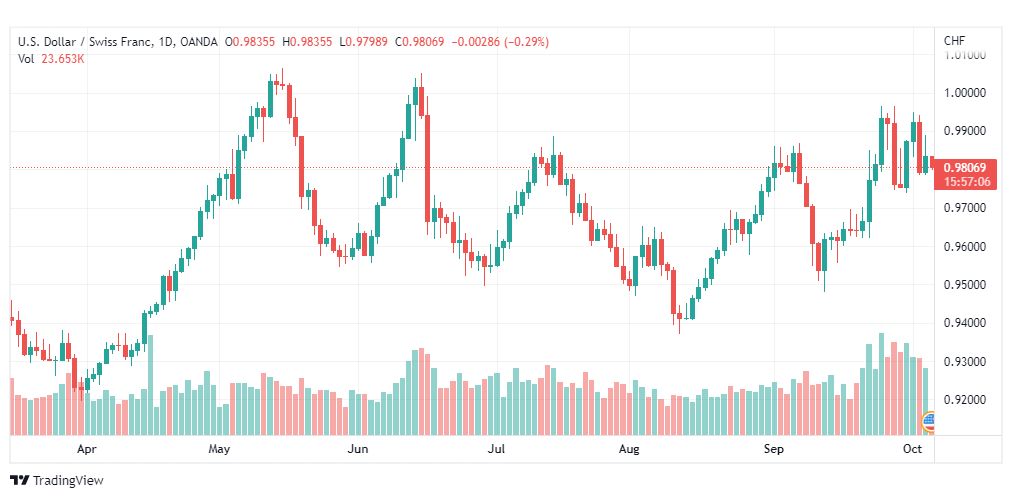Open the TradingView text link
Image resolution: width=1012 pixels, height=498 pixels.
(x=68, y=481)
